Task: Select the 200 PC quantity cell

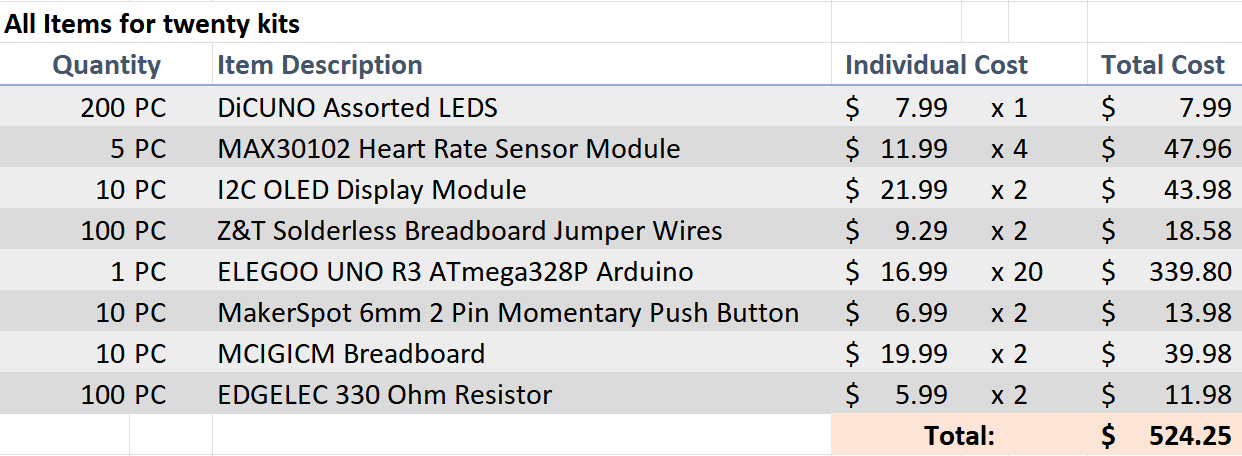Action: (x=123, y=107)
